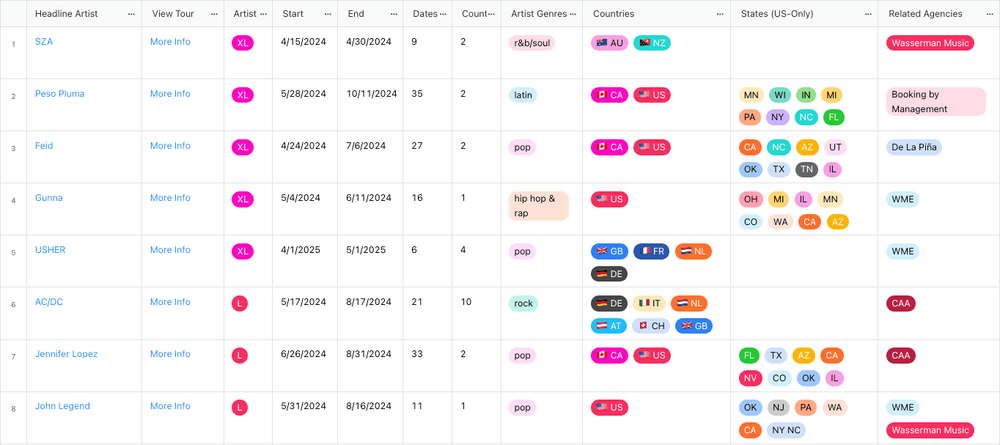
Task: Click the IT country tag in AC/DC row
Action: (649, 303)
